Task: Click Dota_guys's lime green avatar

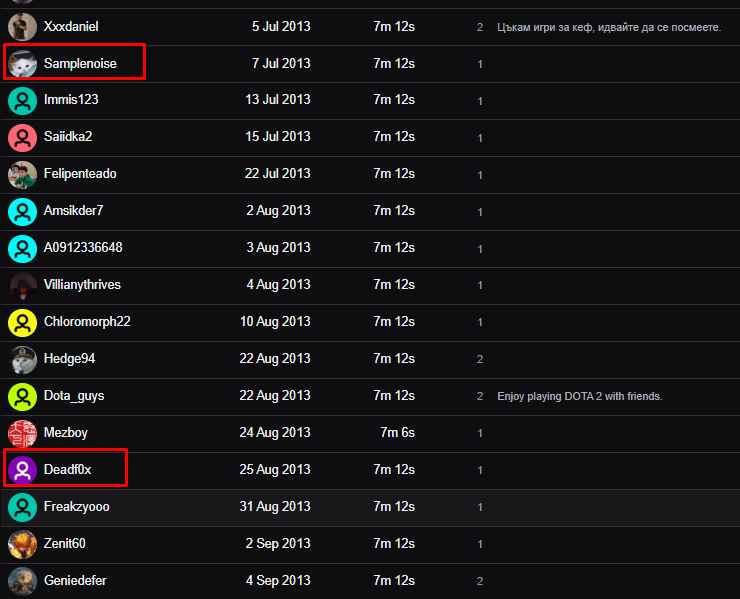Action: pyautogui.click(x=22, y=396)
